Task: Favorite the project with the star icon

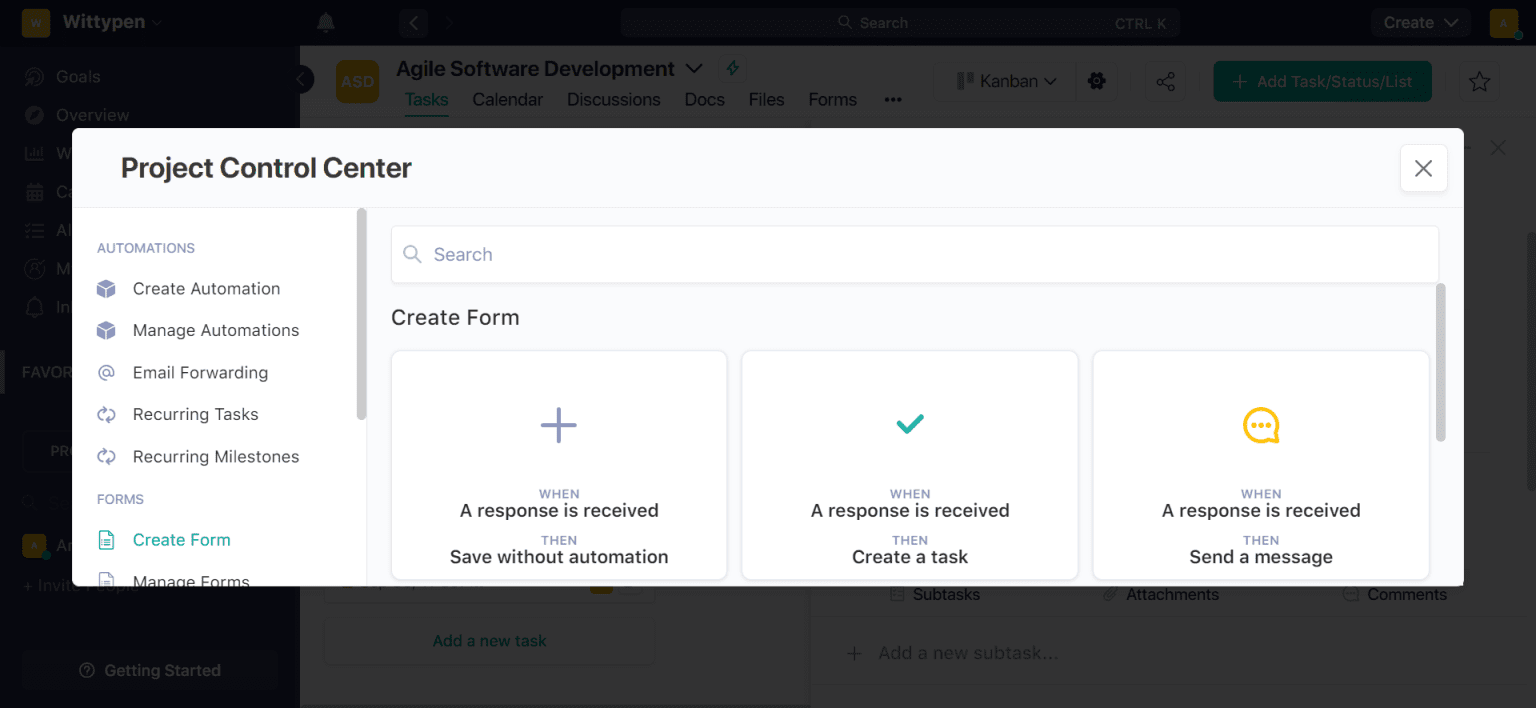Action: point(1479,81)
